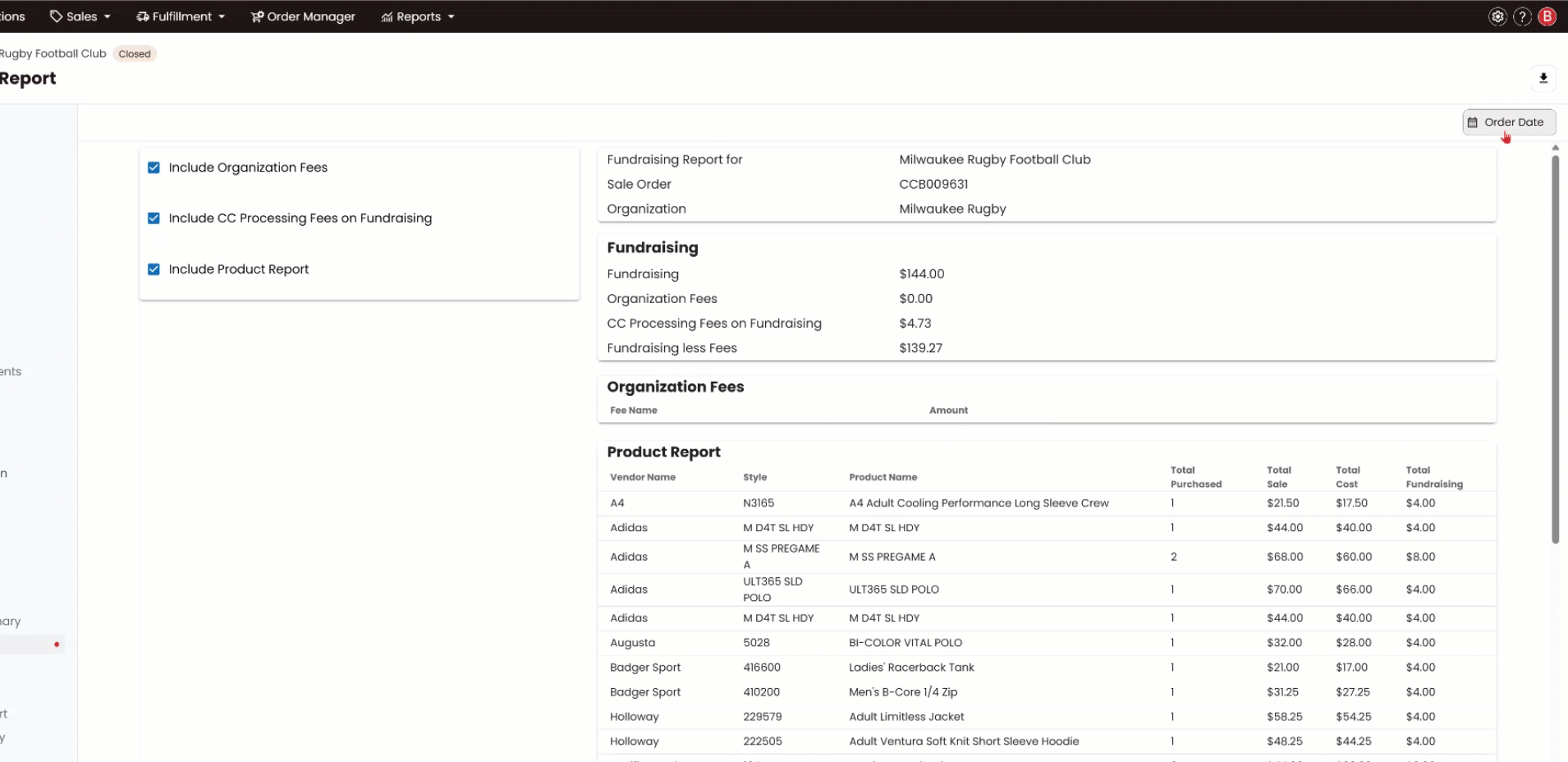This screenshot has height=762, width=1568.
Task: Open the Reports dropdown arrow
Action: (x=452, y=16)
